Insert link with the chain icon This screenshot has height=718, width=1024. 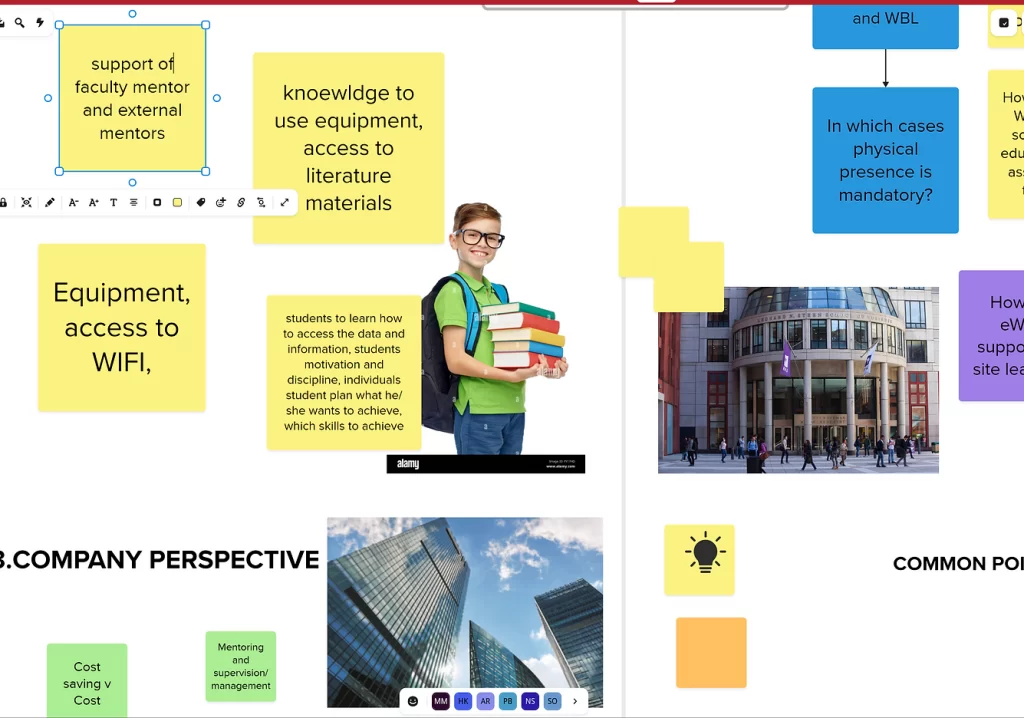[241, 203]
